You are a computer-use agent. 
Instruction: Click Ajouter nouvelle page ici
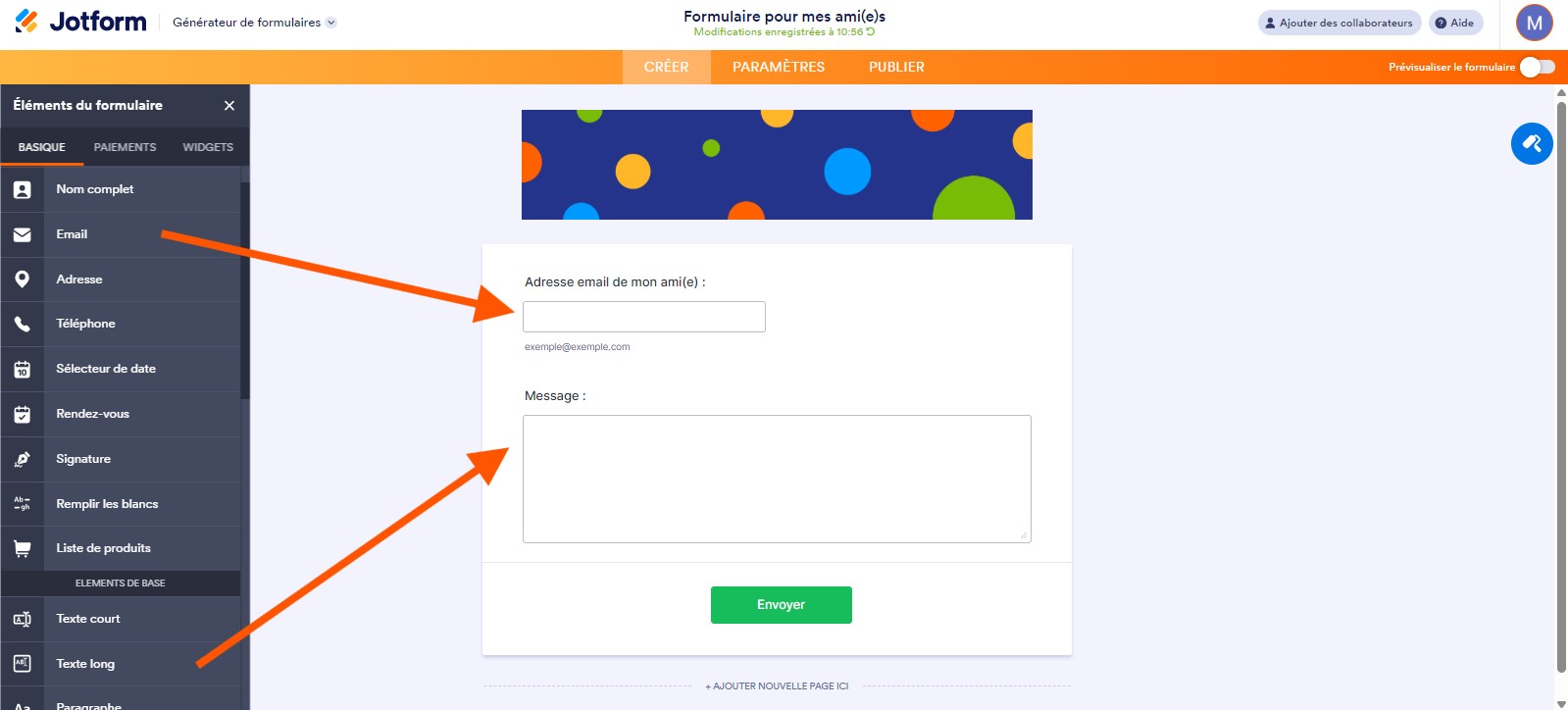point(777,685)
